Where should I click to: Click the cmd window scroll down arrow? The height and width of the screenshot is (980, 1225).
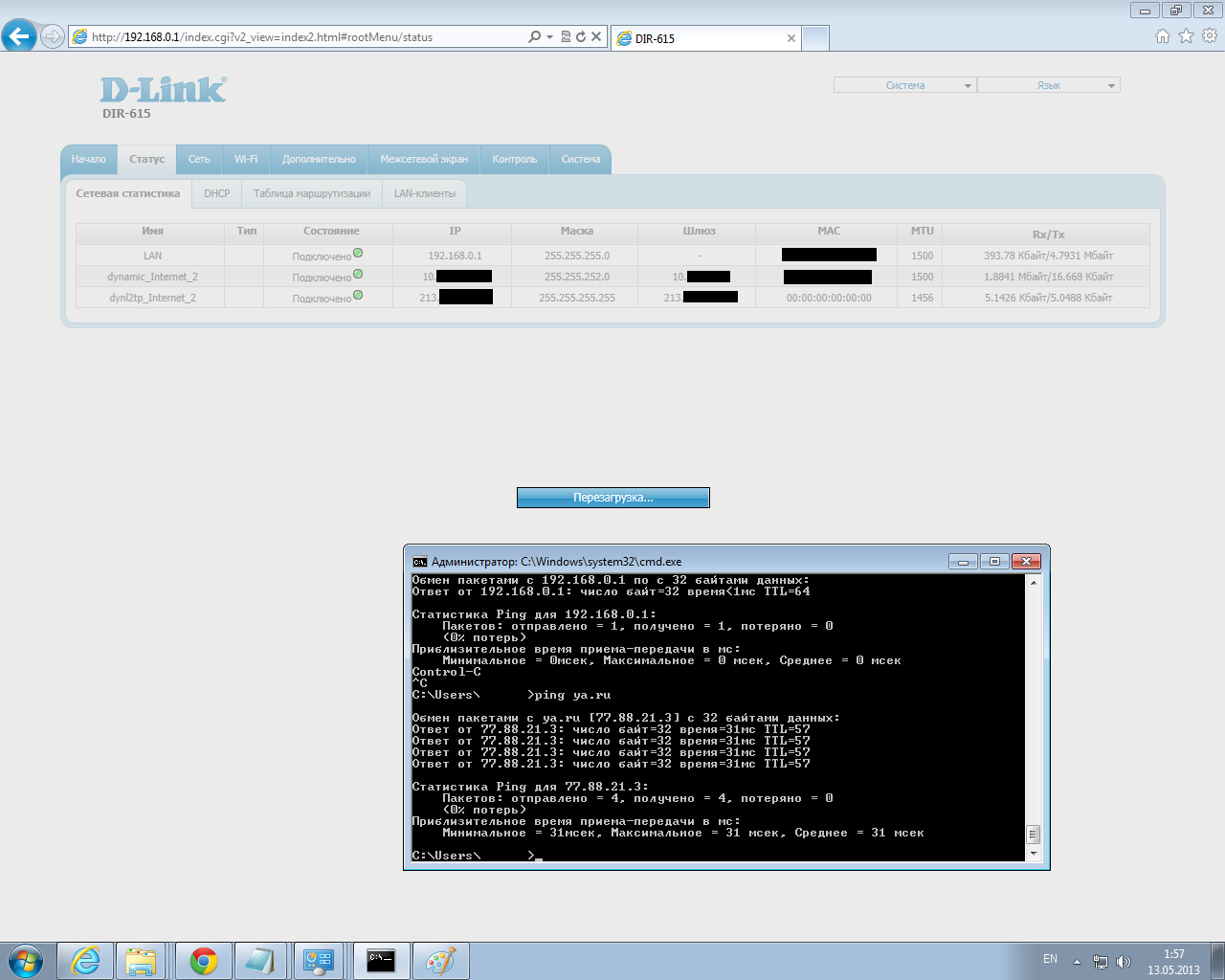pos(1033,853)
